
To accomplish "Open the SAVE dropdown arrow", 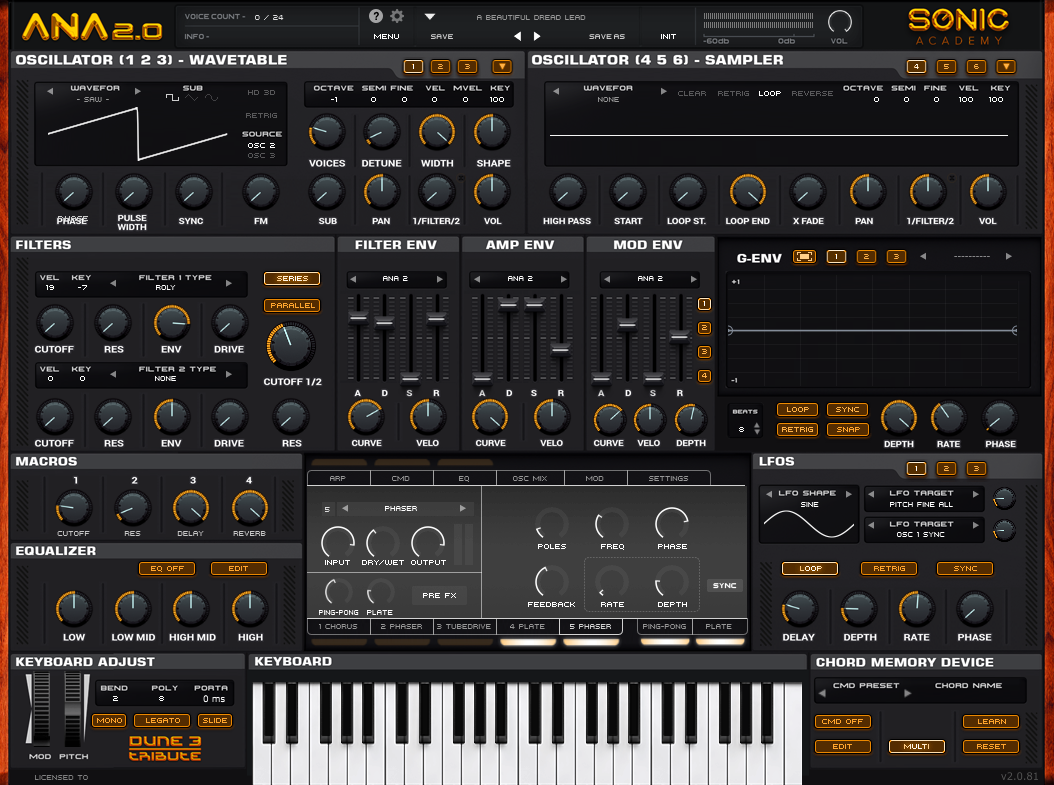I will click(430, 16).
